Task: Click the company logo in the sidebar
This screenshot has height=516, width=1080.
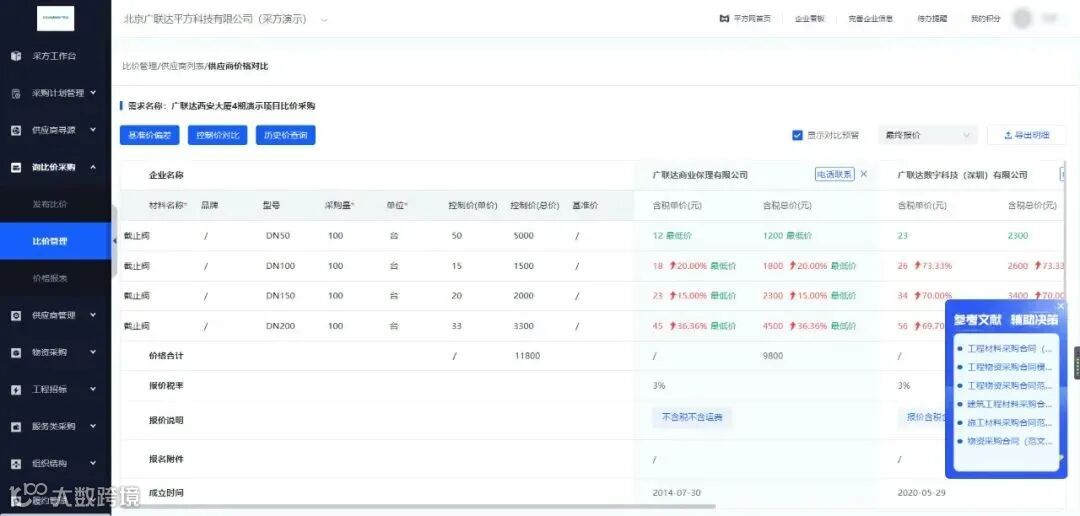Action: (x=55, y=19)
